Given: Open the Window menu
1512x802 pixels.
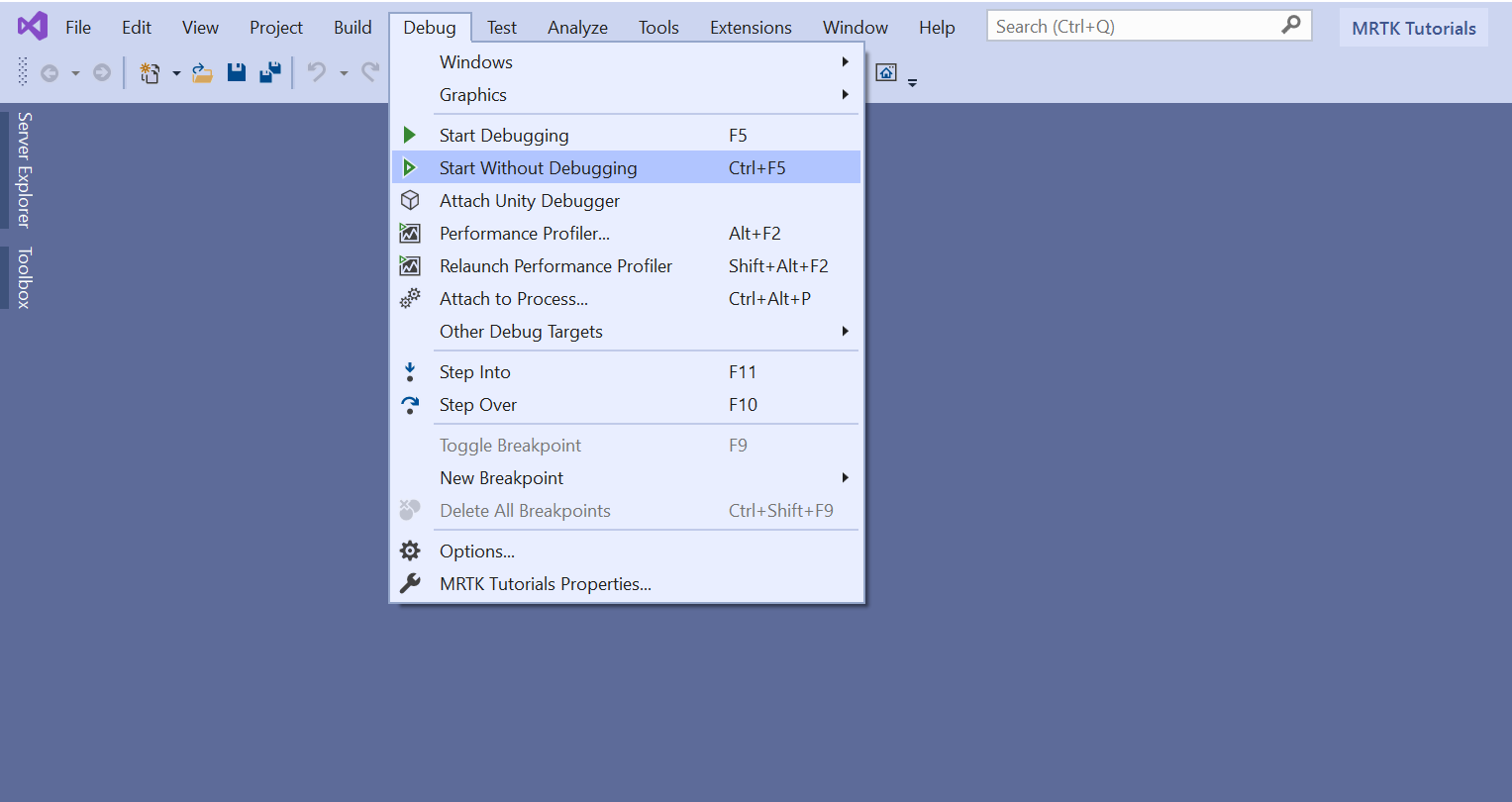Looking at the screenshot, I should click(856, 28).
